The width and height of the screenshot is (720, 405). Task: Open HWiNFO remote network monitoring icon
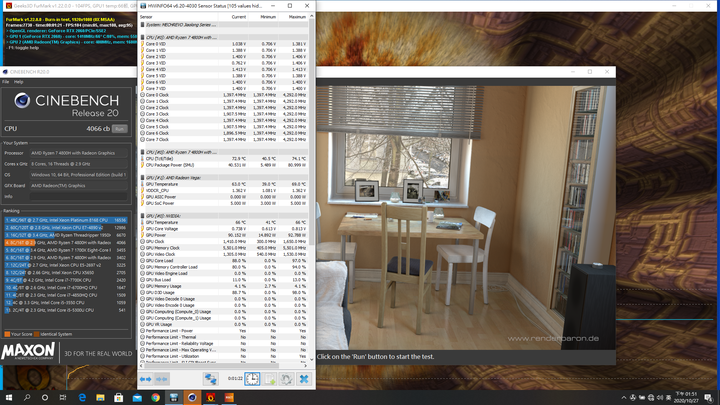pyautogui.click(x=211, y=379)
